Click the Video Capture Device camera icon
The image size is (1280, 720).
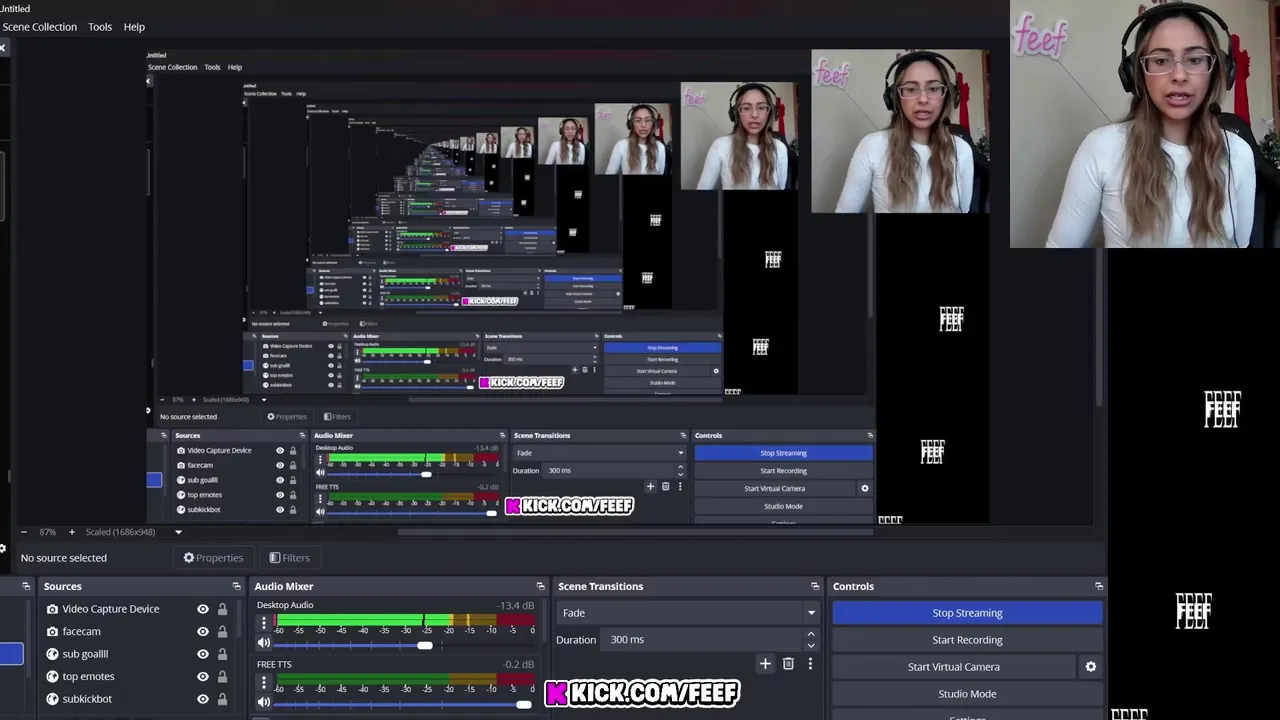52,609
